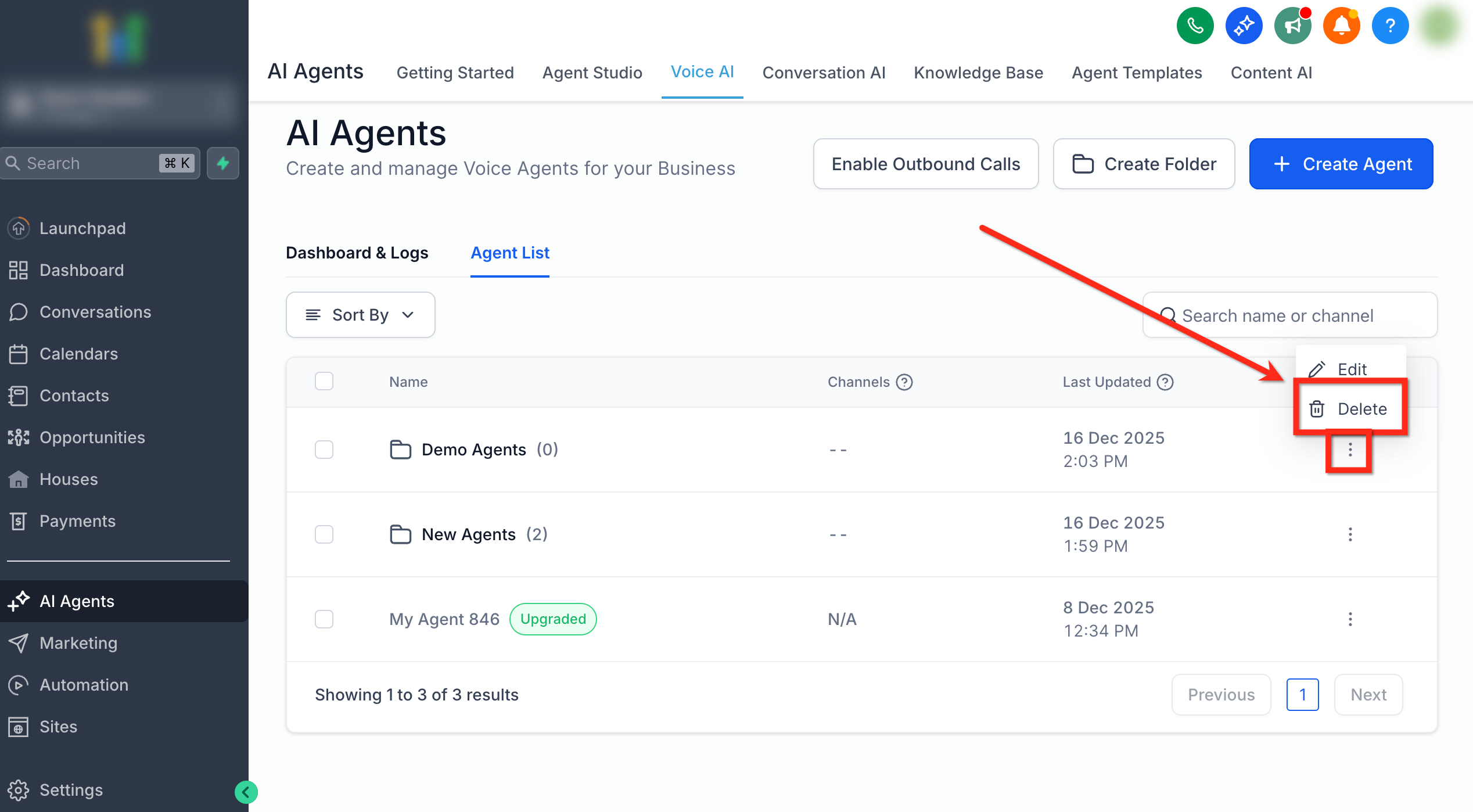
Task: Click the green phone dialer icon
Action: point(1195,26)
